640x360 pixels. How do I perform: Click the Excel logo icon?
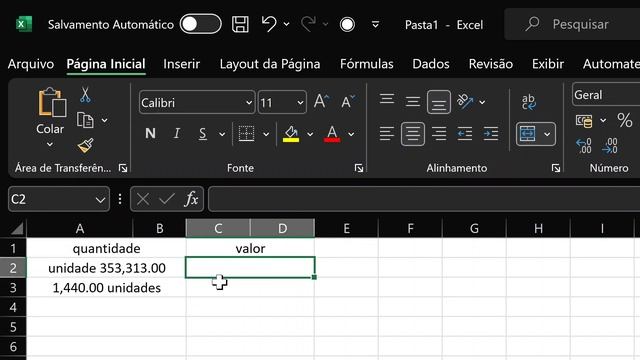pyautogui.click(x=24, y=24)
